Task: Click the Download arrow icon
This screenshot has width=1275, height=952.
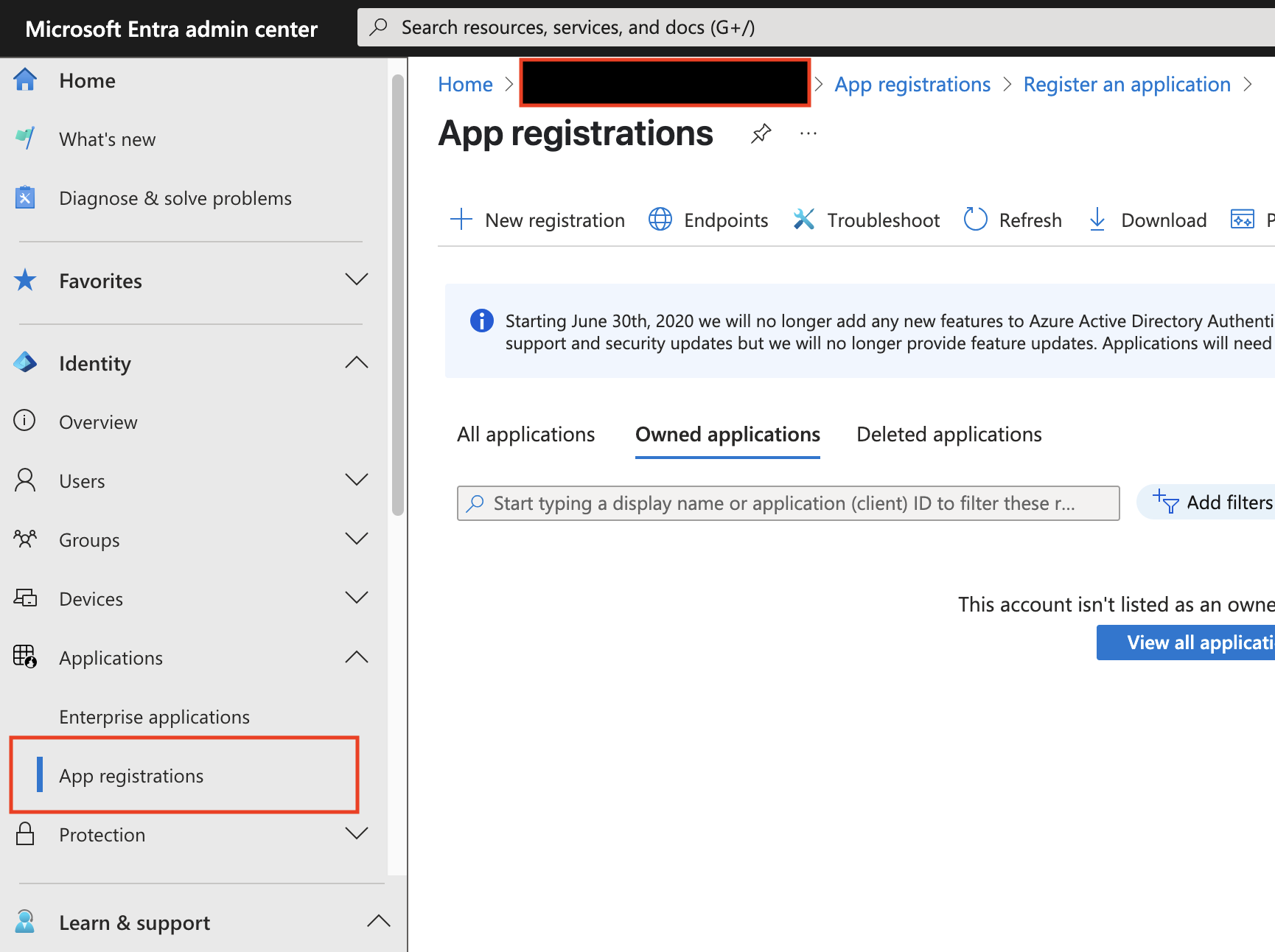Action: (1097, 220)
